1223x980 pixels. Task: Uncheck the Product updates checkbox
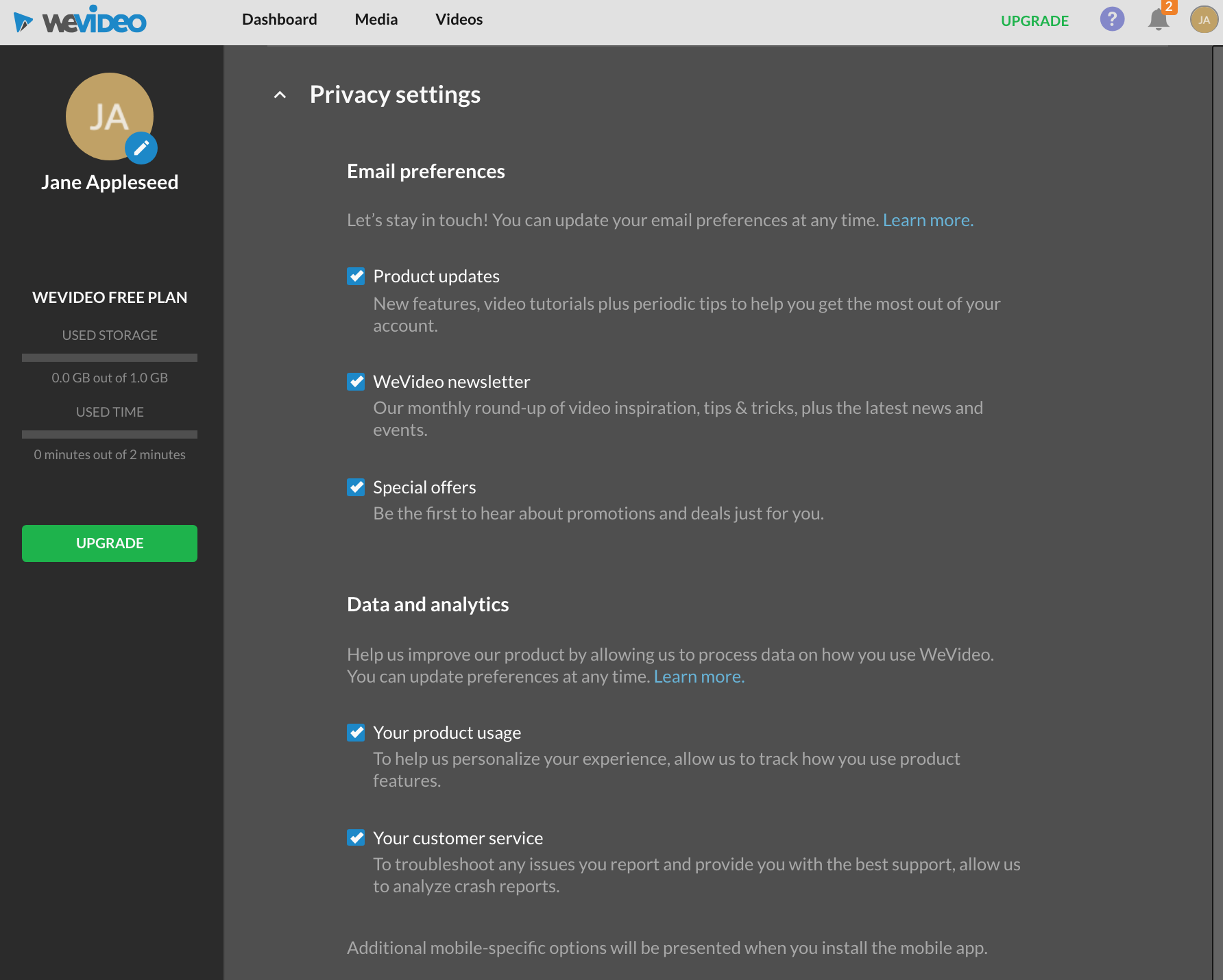[356, 276]
